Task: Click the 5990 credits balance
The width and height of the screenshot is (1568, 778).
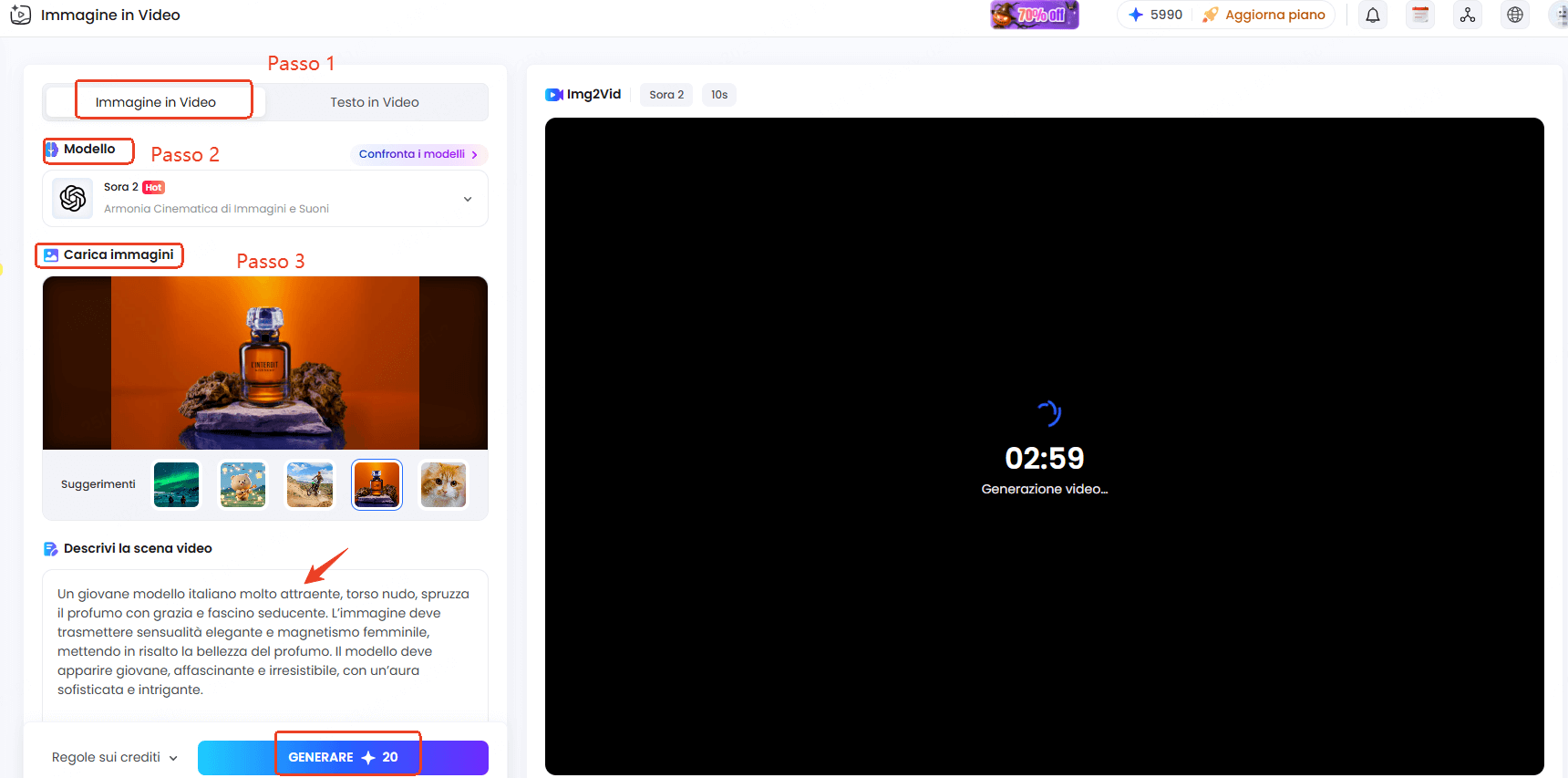Action: pos(1166,15)
